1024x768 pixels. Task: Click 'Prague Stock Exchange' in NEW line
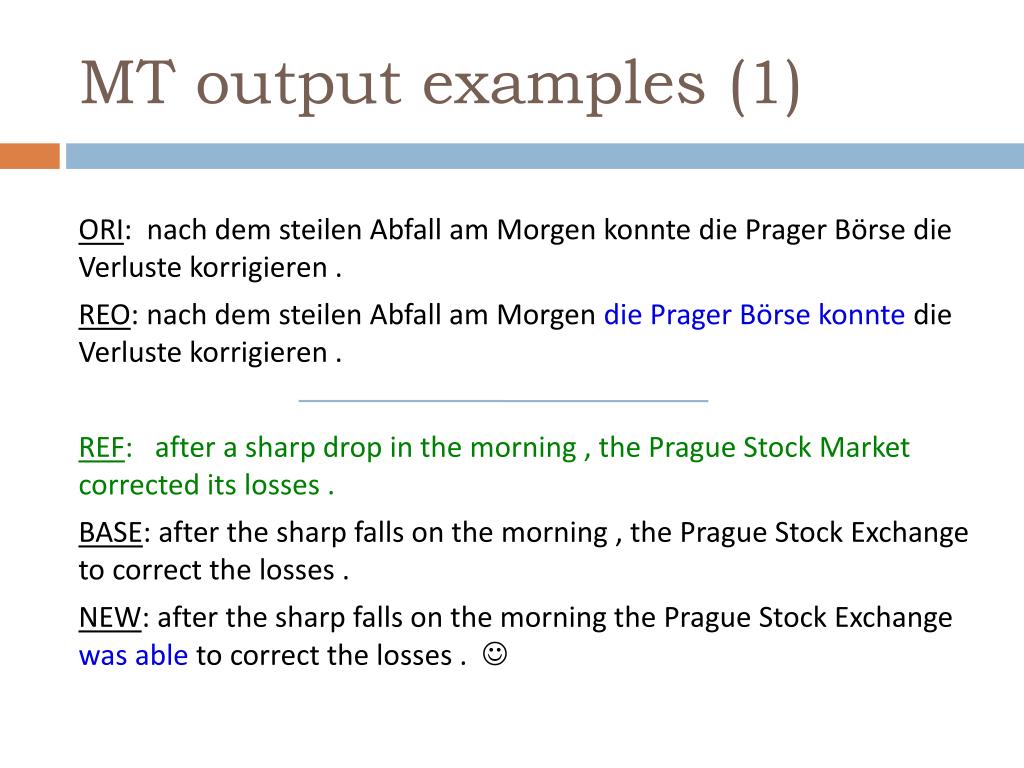click(808, 618)
